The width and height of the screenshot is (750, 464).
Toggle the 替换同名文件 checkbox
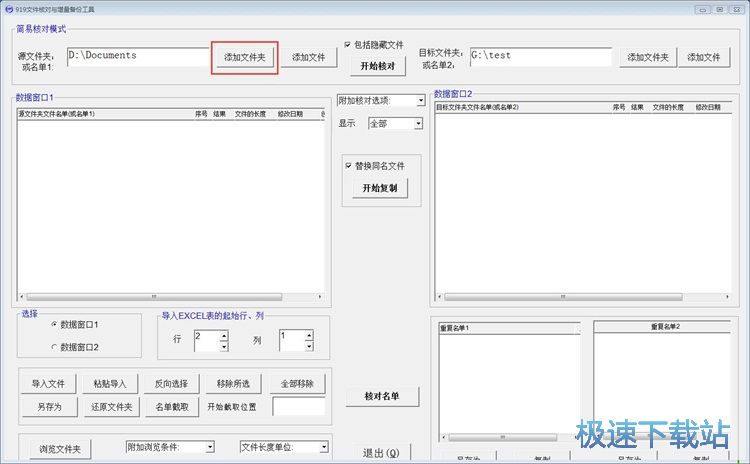coord(348,166)
